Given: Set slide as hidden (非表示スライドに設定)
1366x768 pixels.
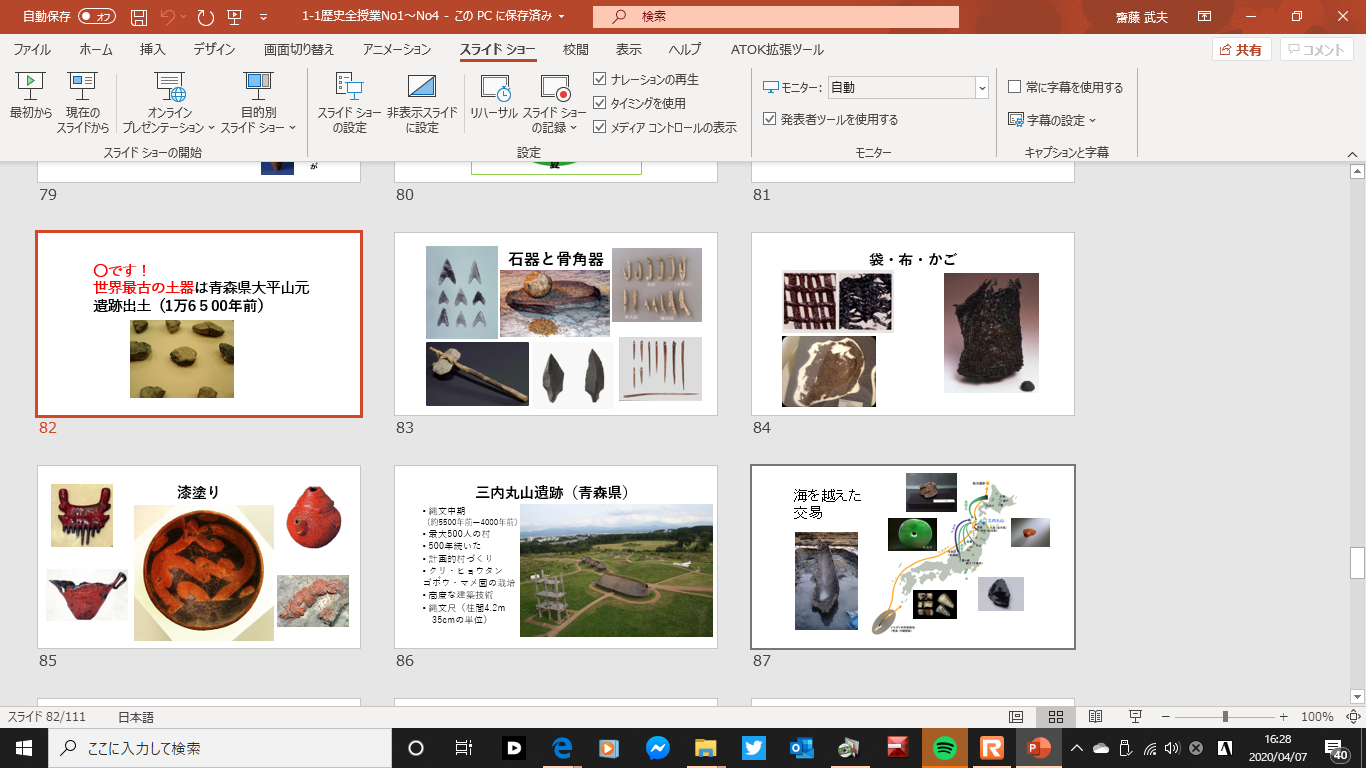Looking at the screenshot, I should [x=422, y=102].
